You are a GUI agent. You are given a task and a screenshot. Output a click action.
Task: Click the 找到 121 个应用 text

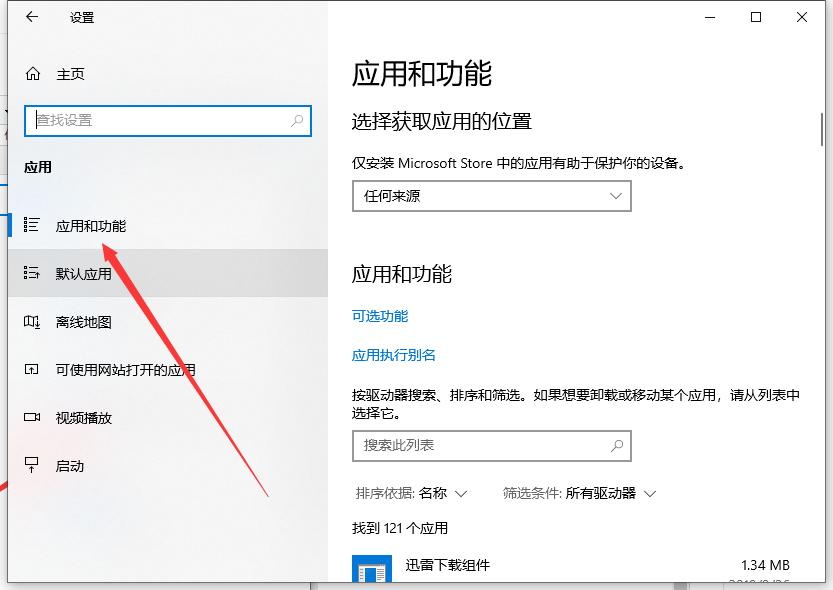(x=400, y=528)
